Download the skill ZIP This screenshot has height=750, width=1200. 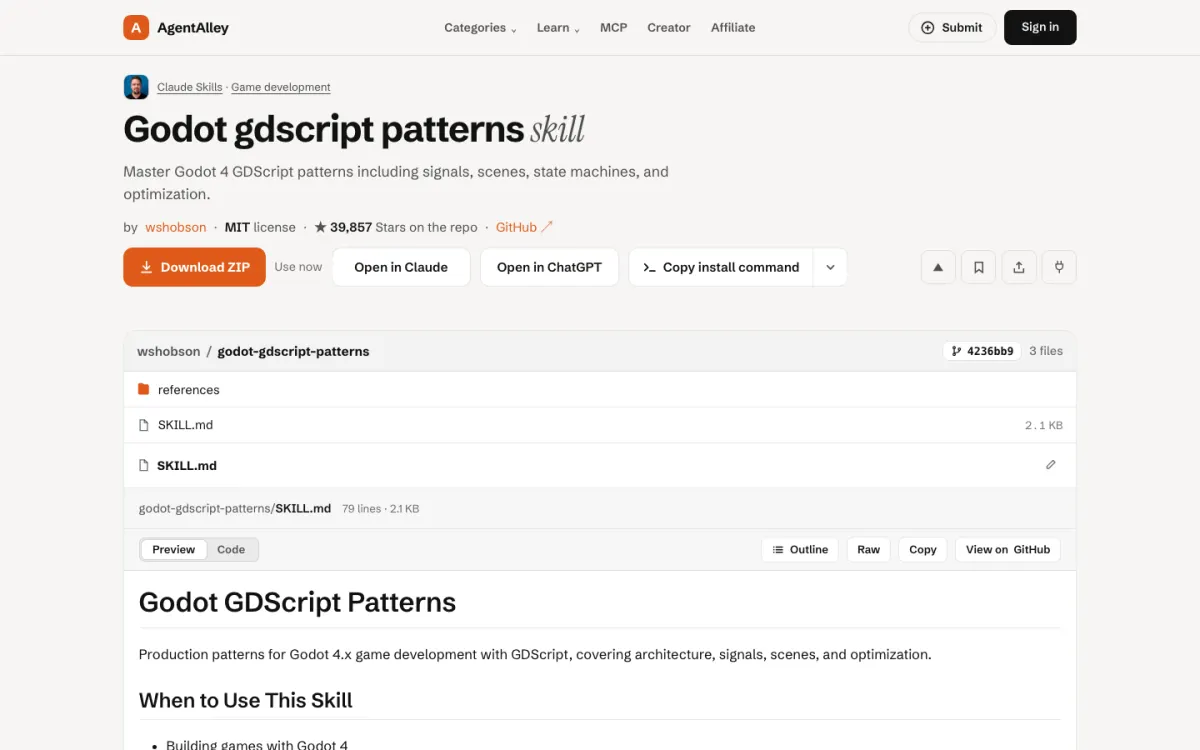194,267
